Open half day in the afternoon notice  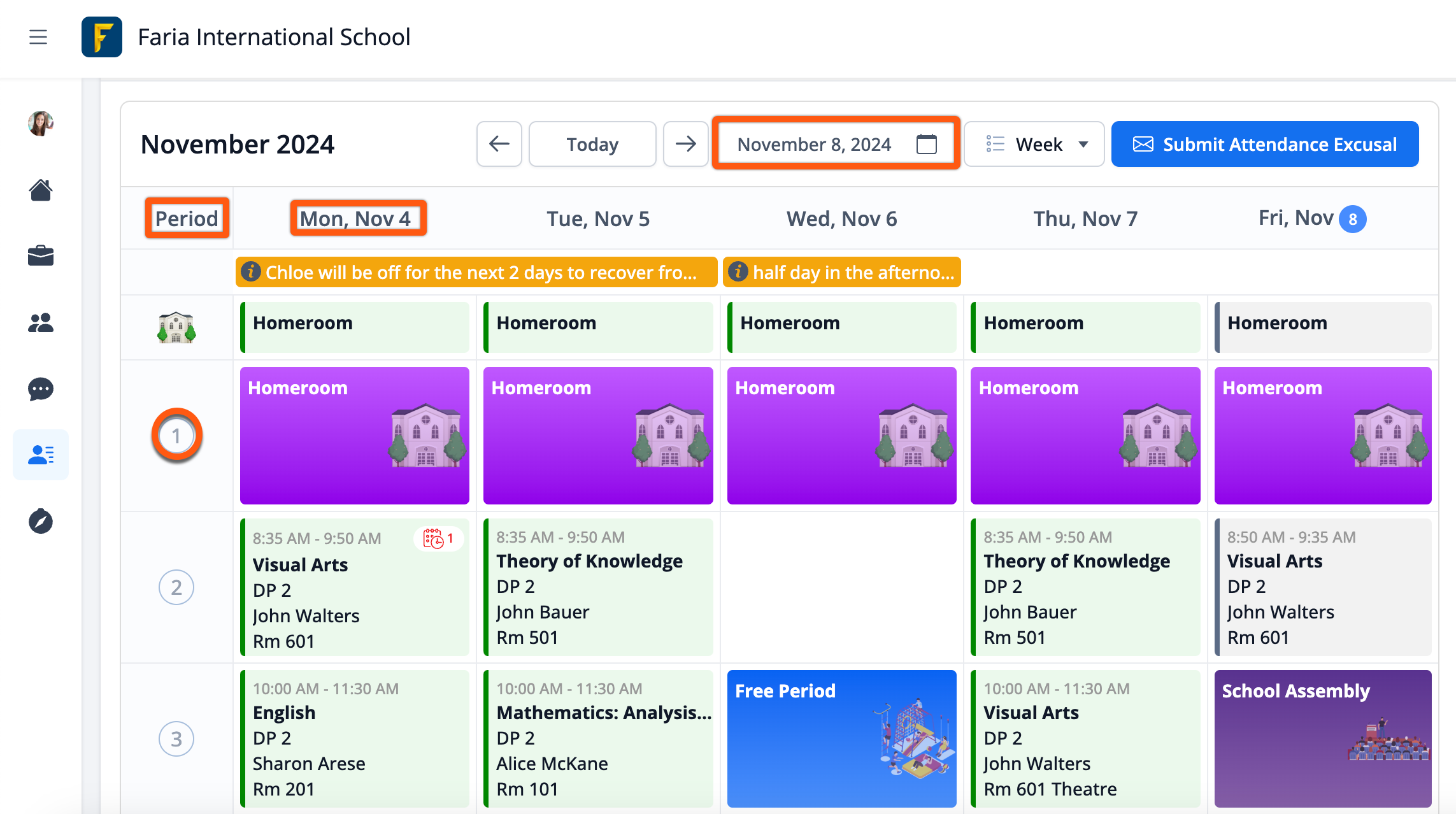842,273
